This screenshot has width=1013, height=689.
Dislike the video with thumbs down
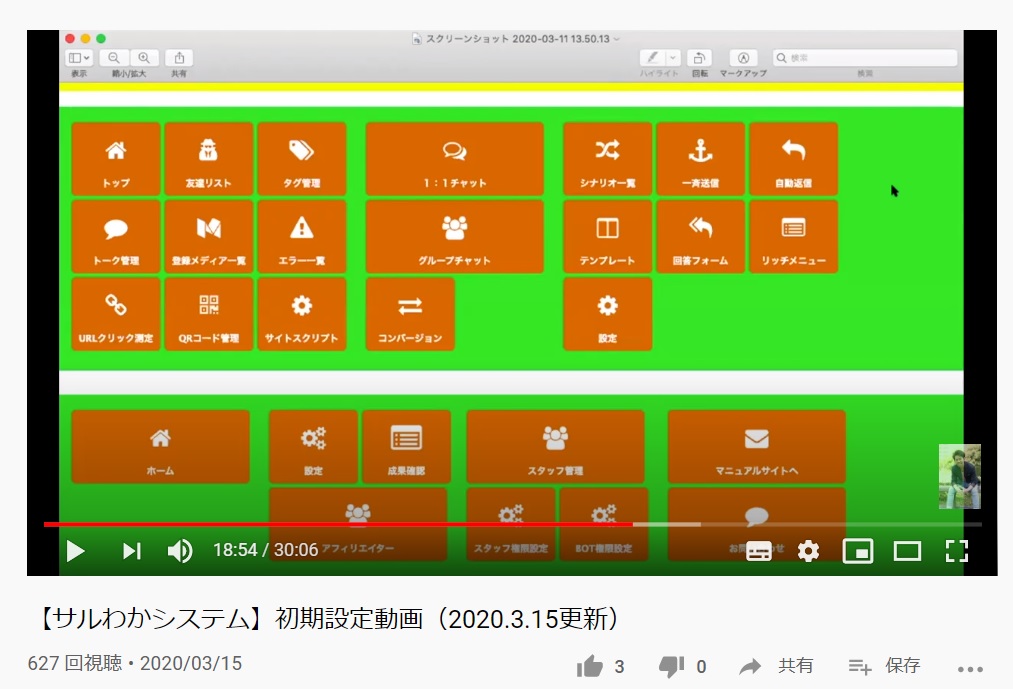pyautogui.click(x=672, y=666)
